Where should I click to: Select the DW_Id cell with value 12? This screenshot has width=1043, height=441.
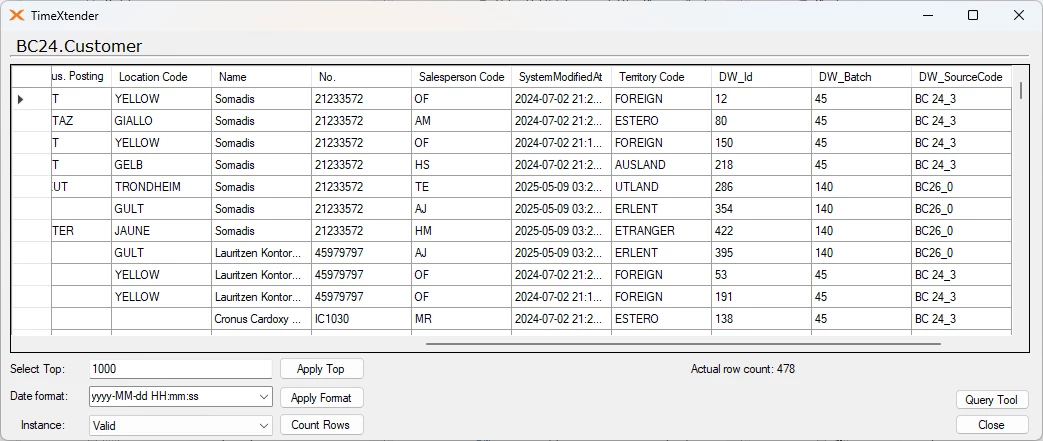pos(762,99)
